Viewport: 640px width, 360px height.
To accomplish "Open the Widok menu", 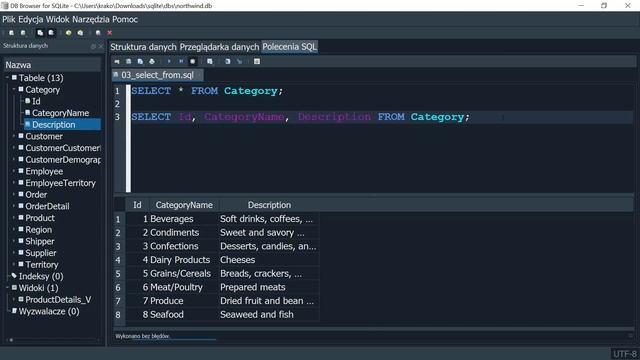I will tap(58, 19).
